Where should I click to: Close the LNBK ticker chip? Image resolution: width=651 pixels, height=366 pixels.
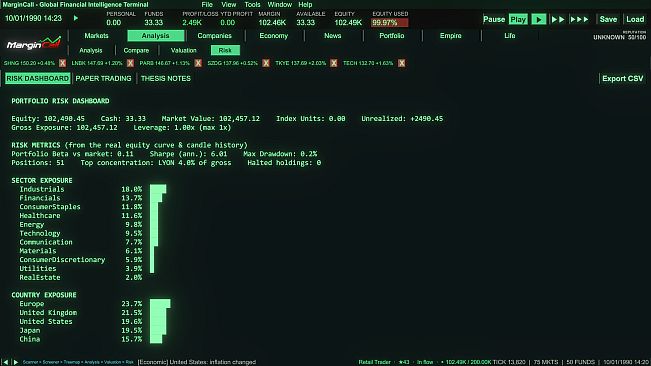(130, 63)
